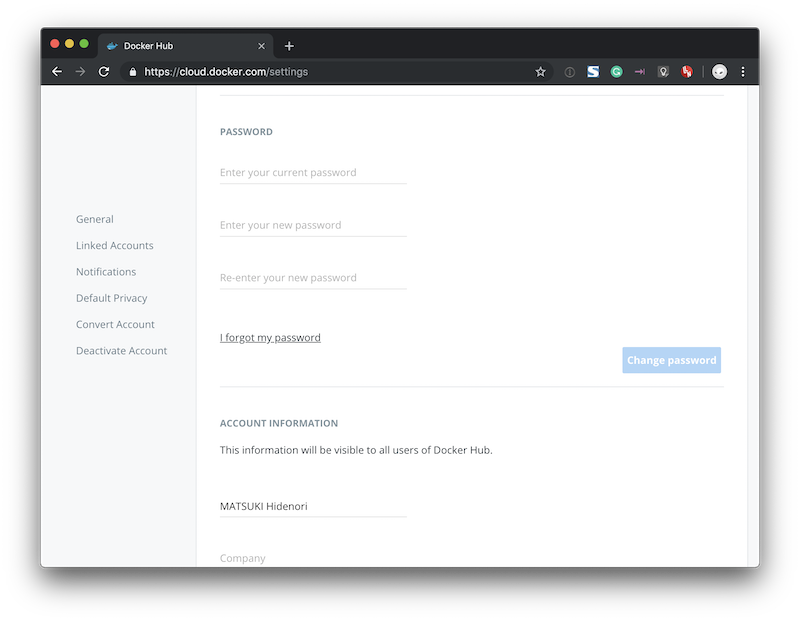The width and height of the screenshot is (800, 621).
Task: Reload the Docker Hub settings page
Action: point(104,72)
